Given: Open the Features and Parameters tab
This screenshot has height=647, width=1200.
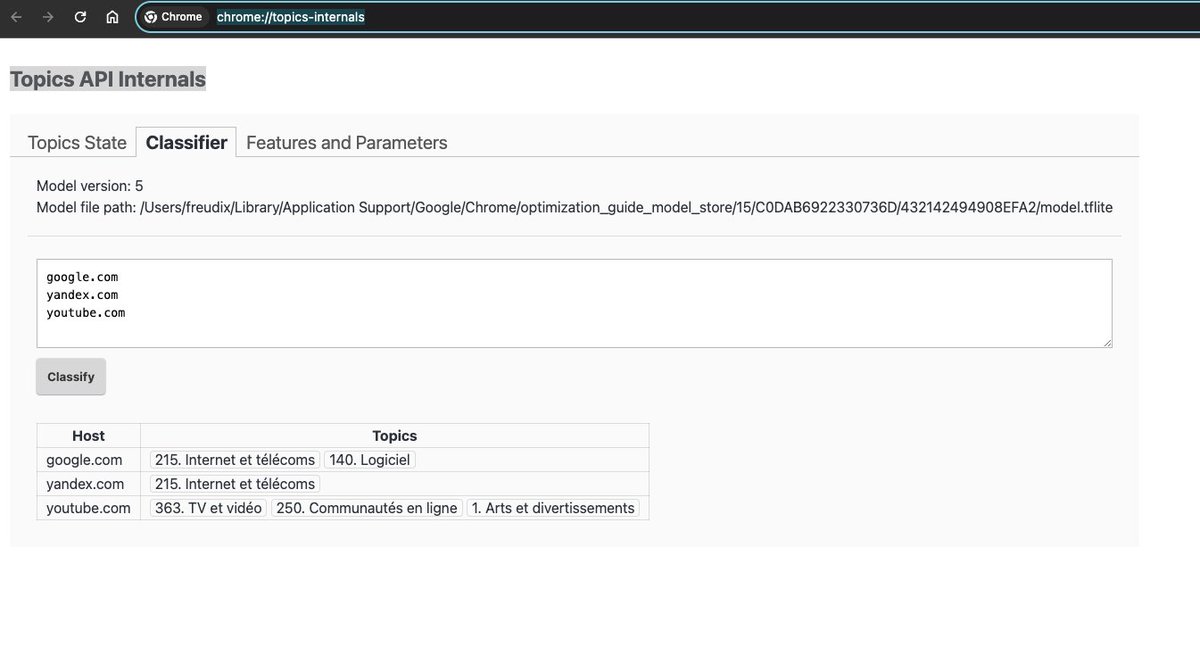Looking at the screenshot, I should pos(347,143).
